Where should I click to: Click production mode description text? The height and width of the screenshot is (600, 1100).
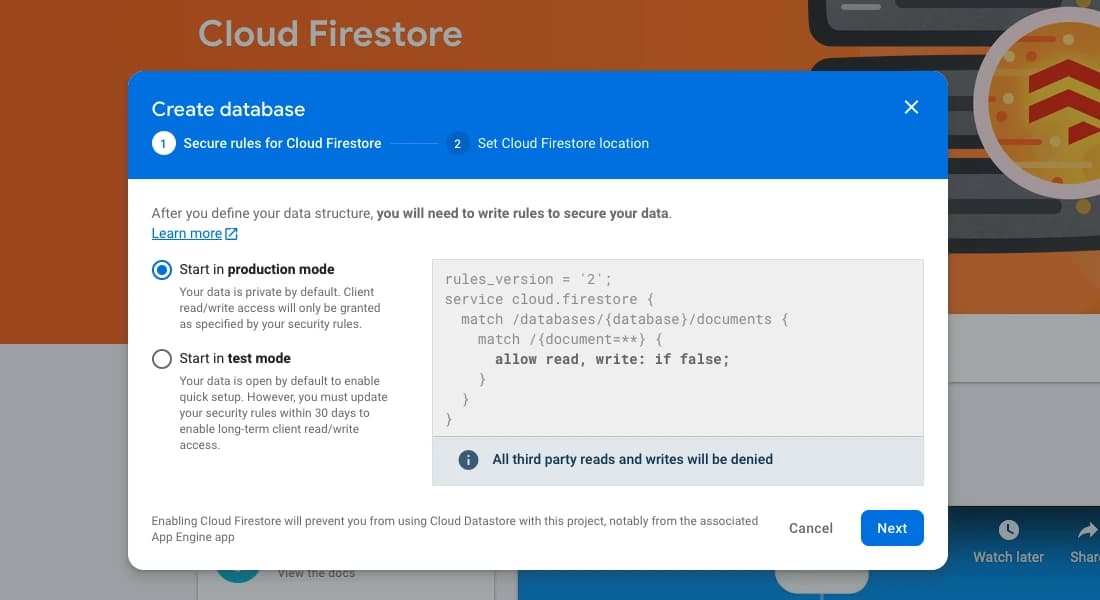tap(280, 308)
